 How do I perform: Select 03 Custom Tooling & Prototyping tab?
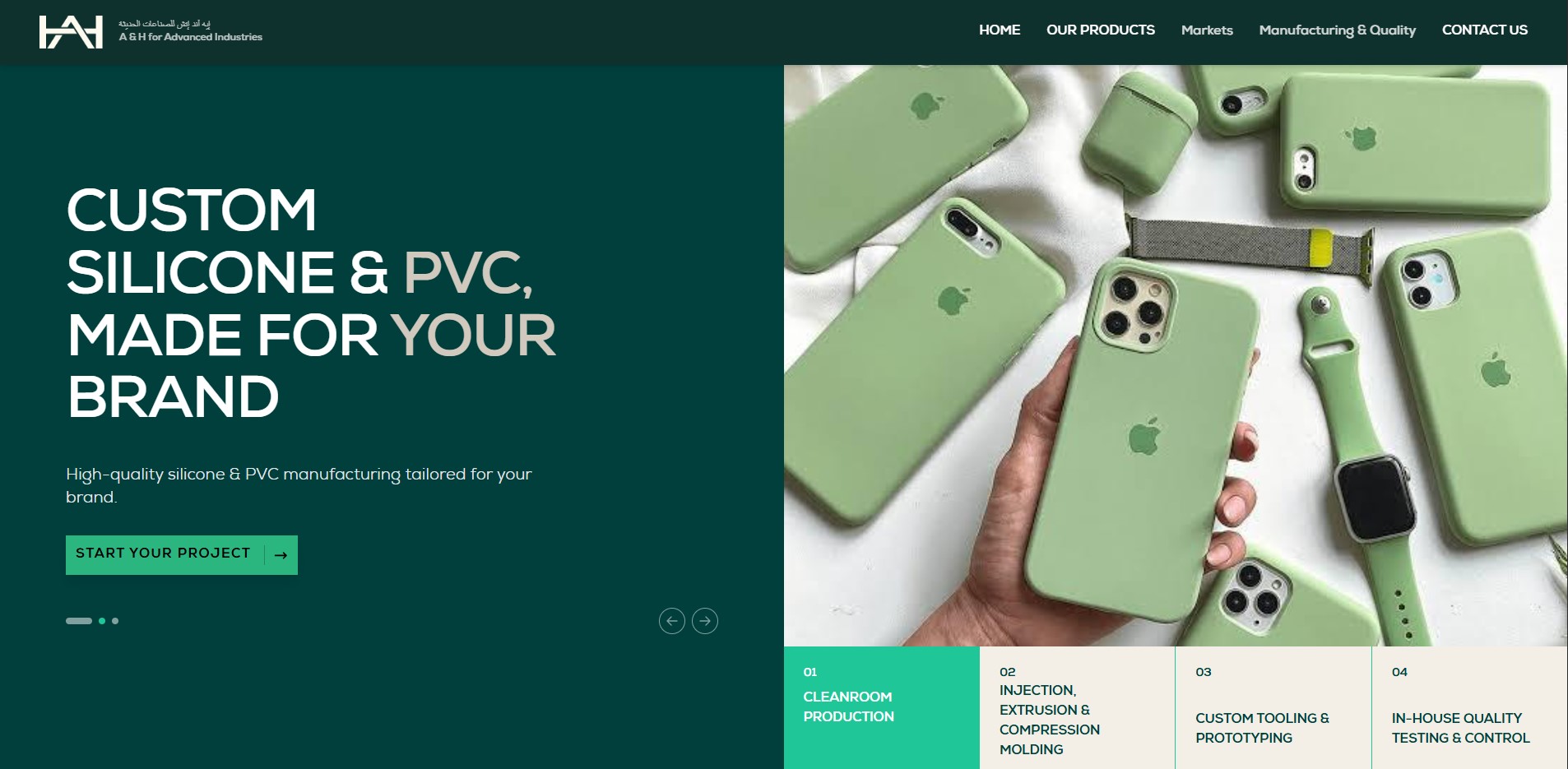1273,707
